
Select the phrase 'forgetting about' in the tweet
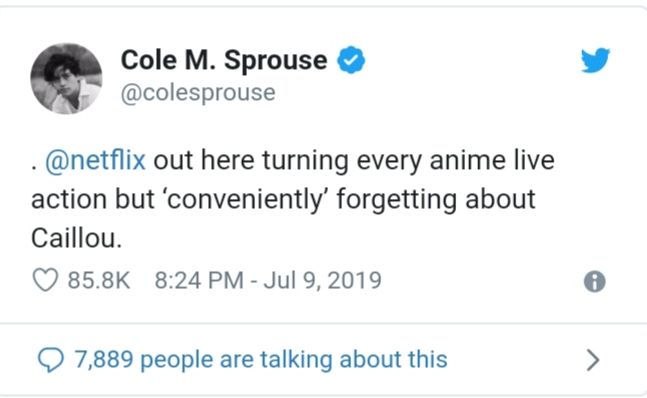pos(436,200)
